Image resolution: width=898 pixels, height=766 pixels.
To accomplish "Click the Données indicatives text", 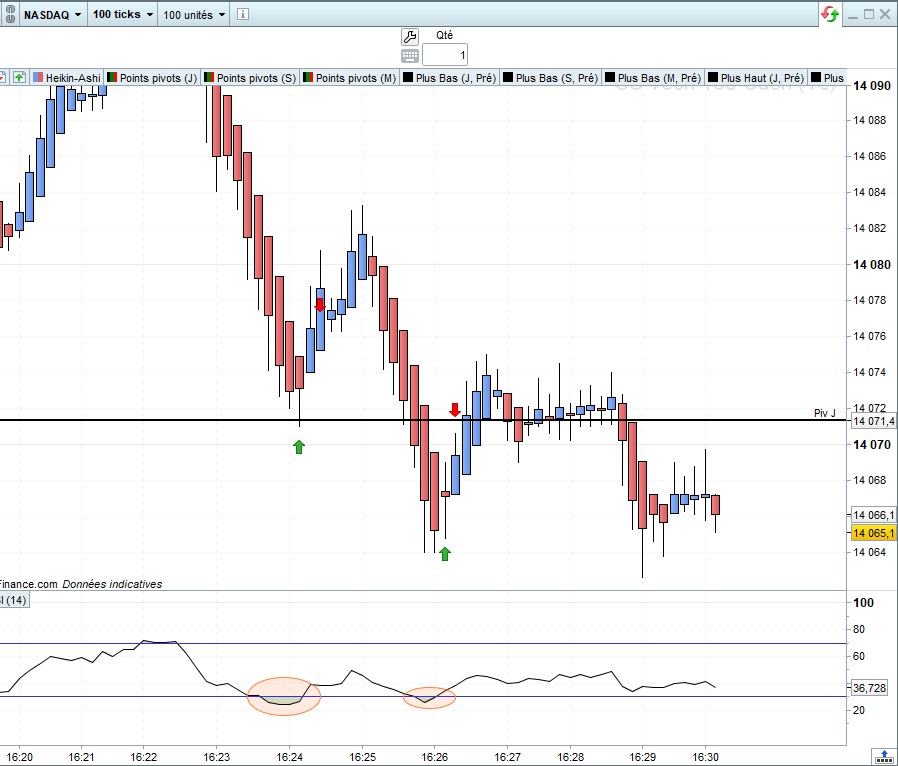I will 112,584.
